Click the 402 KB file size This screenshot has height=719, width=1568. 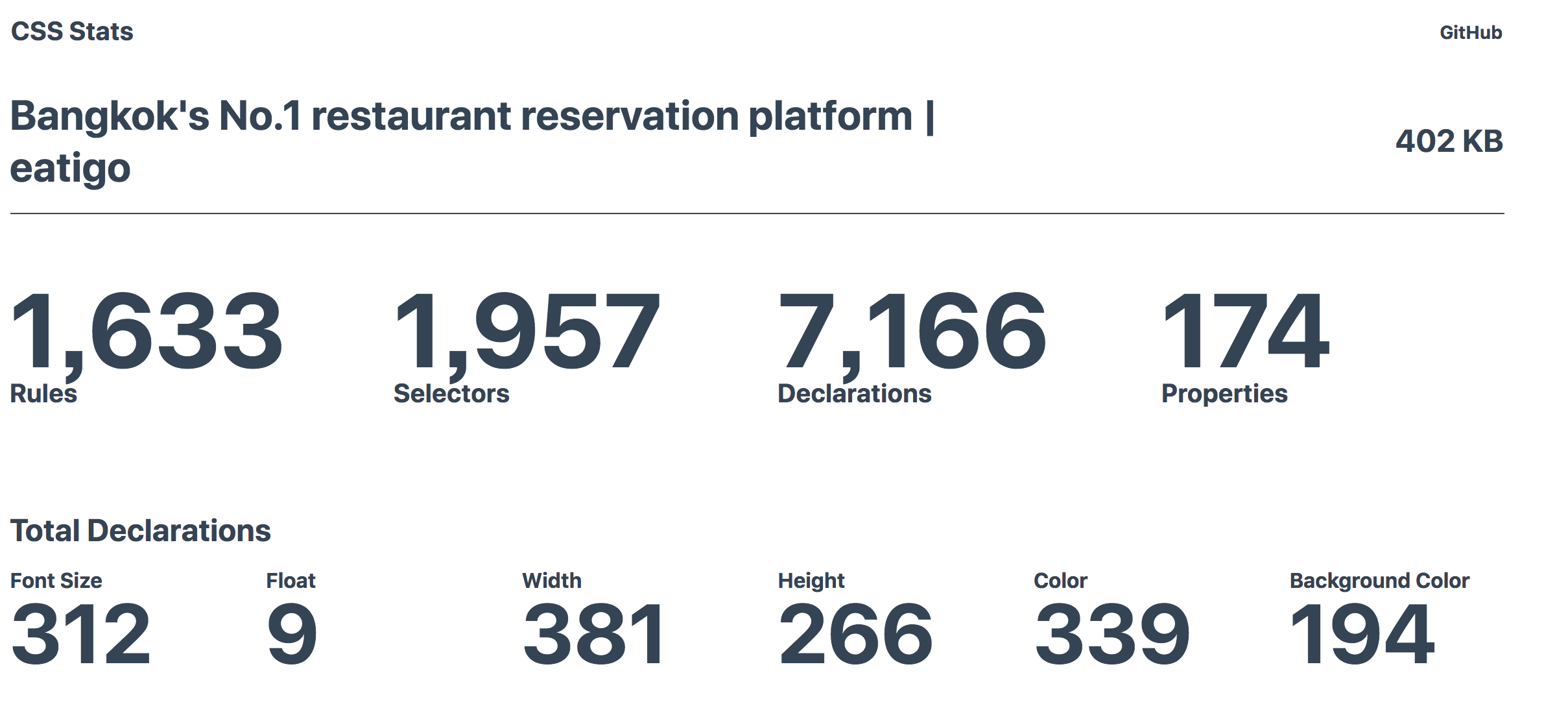click(1449, 141)
